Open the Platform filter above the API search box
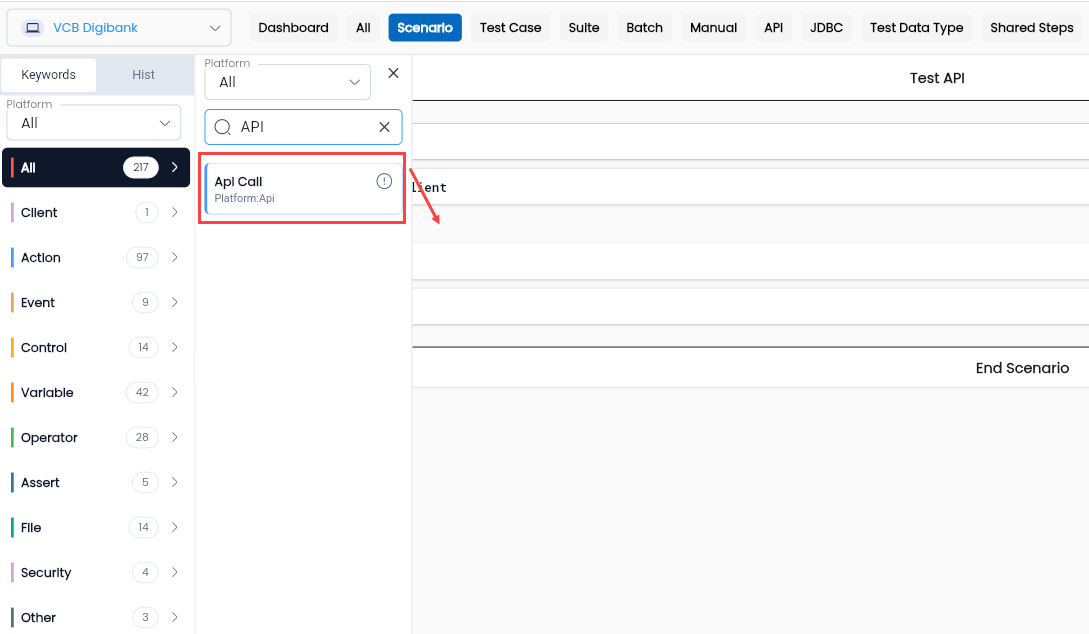 click(288, 82)
